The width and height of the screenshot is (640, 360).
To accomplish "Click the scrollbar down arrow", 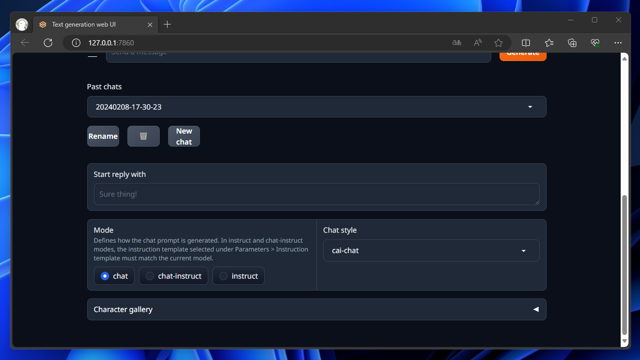I will (x=624, y=341).
